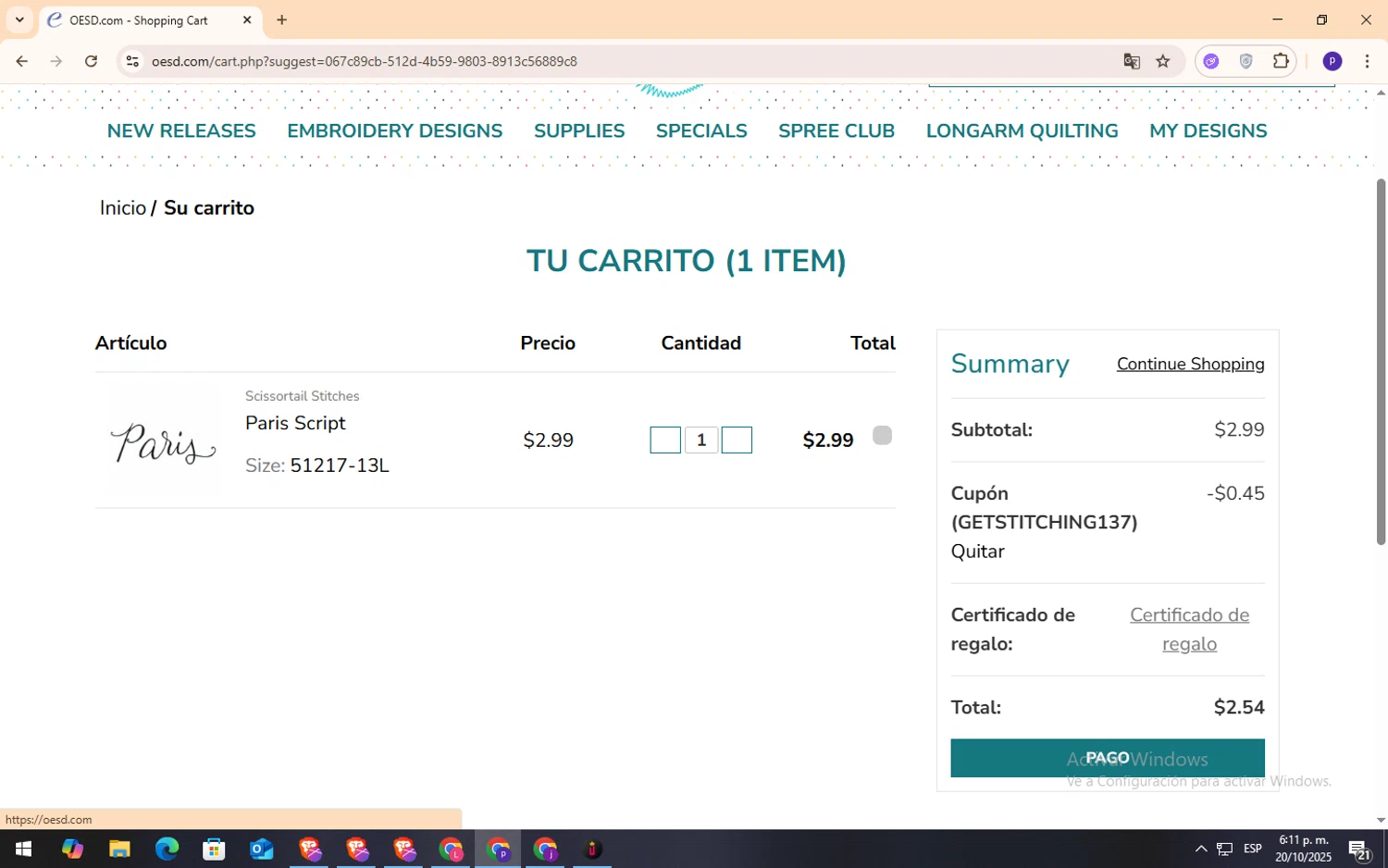Open the notification center icon

point(1359,849)
